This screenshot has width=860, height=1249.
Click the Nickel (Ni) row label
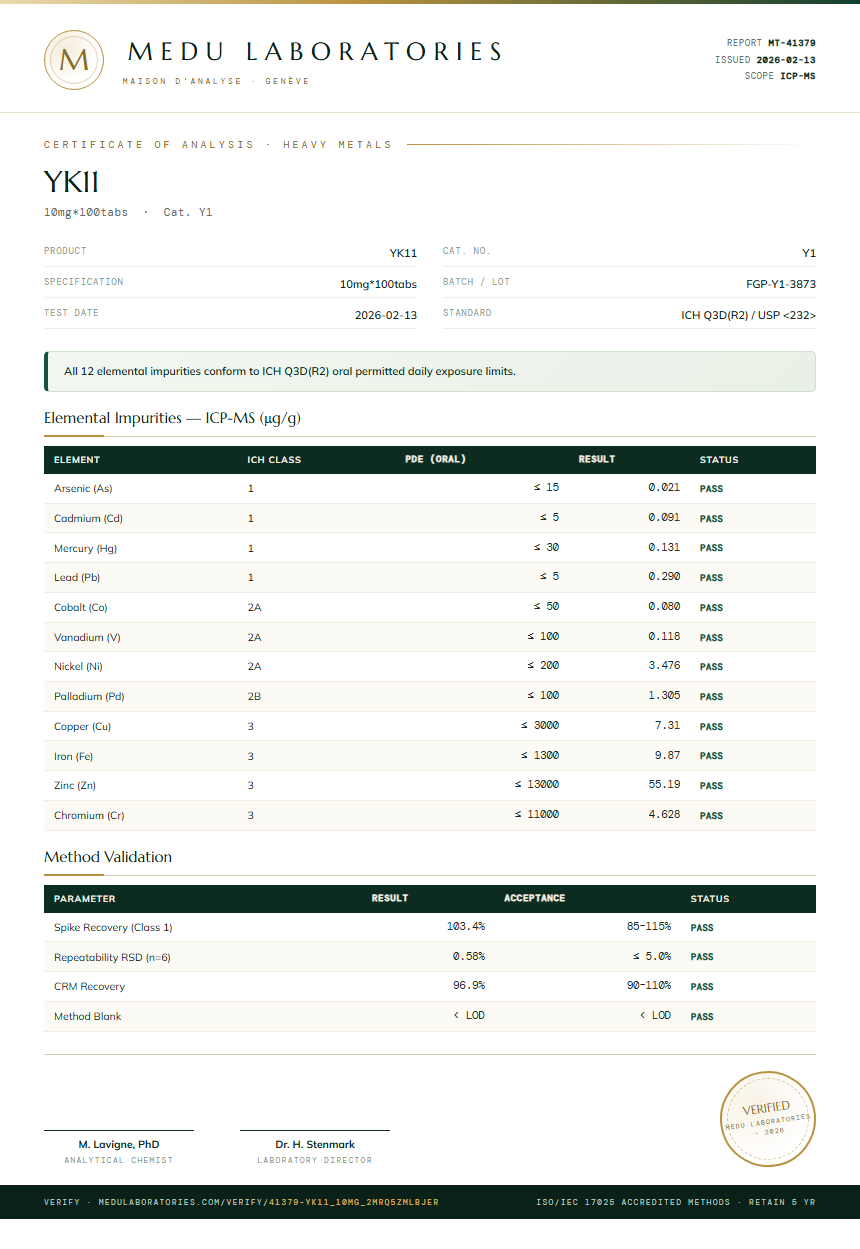(78, 666)
